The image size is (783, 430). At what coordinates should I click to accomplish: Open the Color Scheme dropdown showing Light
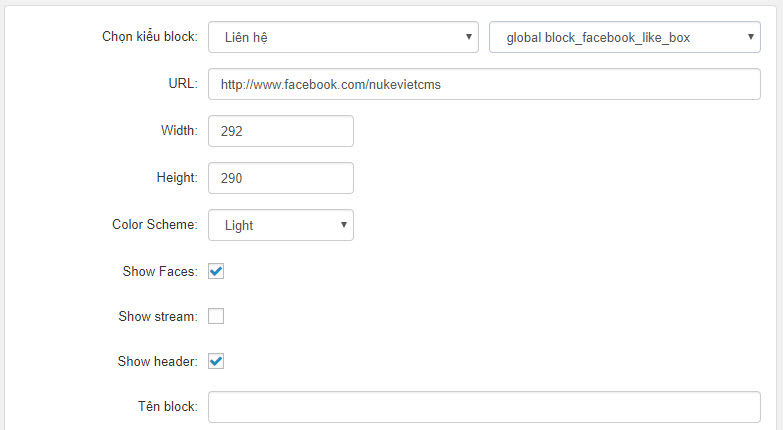click(281, 225)
